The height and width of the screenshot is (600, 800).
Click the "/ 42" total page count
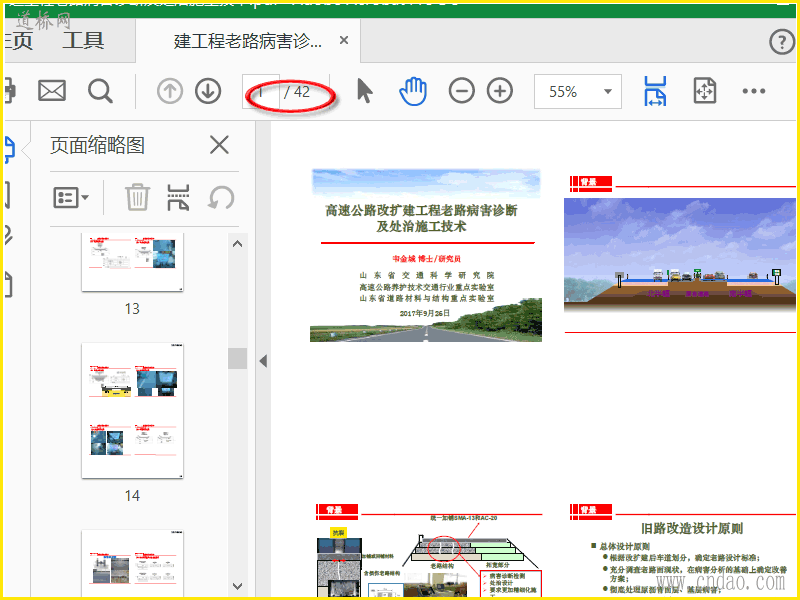click(x=297, y=92)
